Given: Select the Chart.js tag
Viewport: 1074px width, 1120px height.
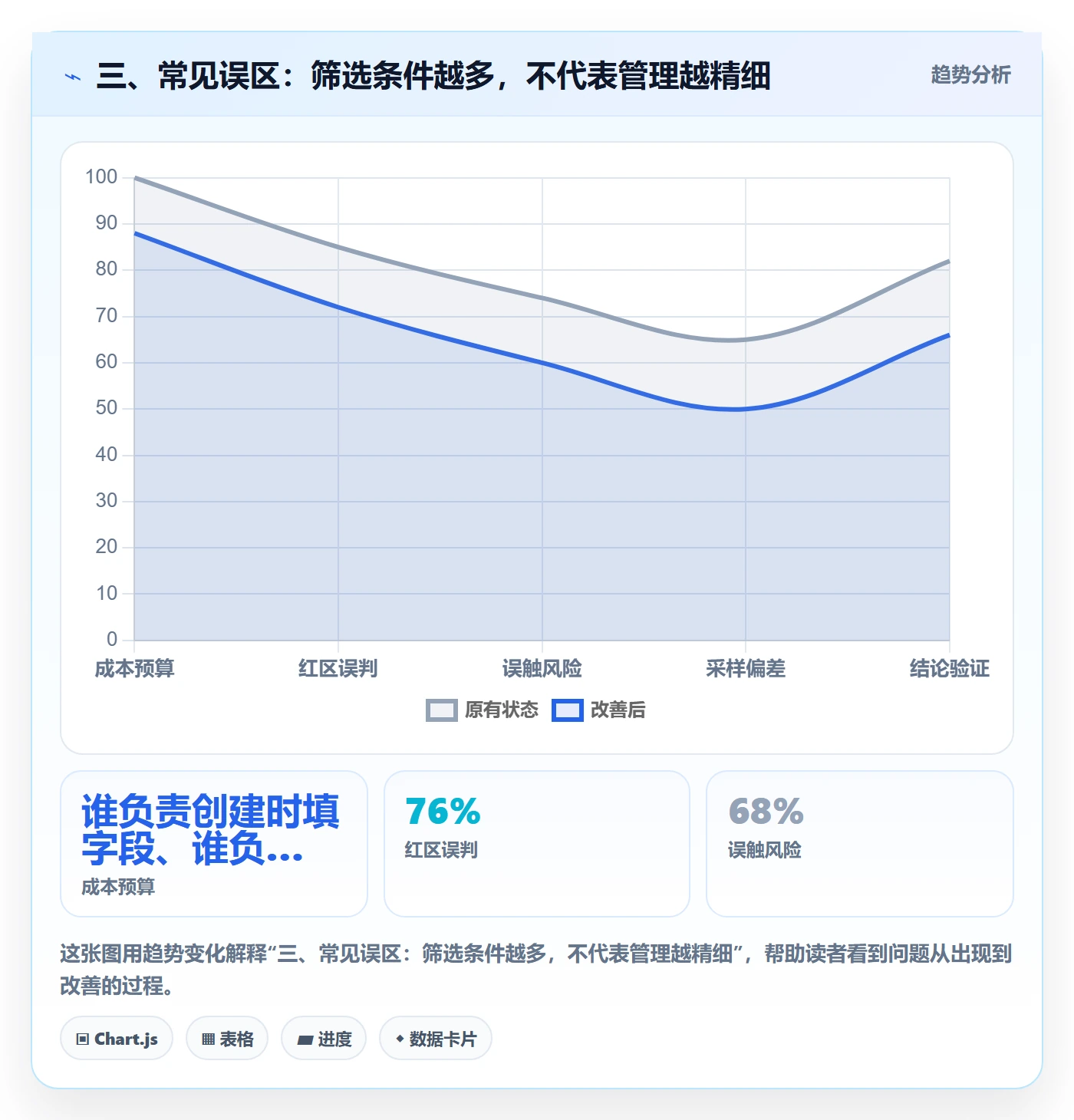Looking at the screenshot, I should click(x=117, y=1039).
